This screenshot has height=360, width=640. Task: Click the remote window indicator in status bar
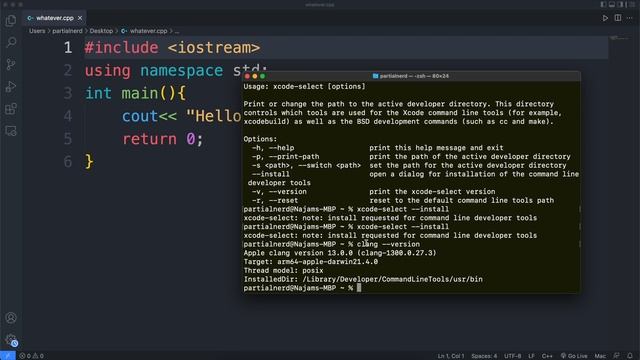click(x=7, y=356)
